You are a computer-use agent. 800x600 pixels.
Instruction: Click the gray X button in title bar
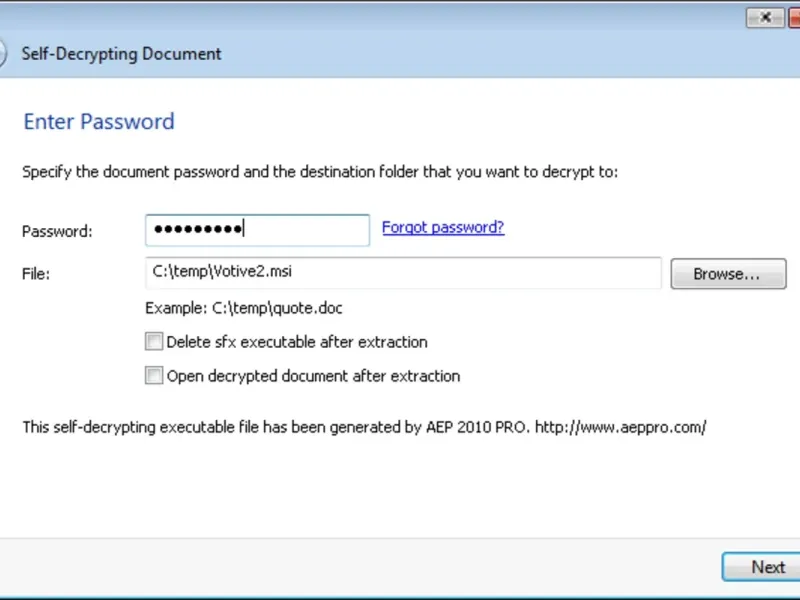(x=765, y=18)
